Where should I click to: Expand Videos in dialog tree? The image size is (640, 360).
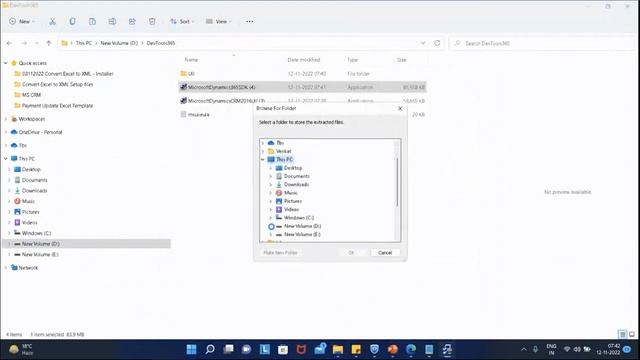click(271, 209)
